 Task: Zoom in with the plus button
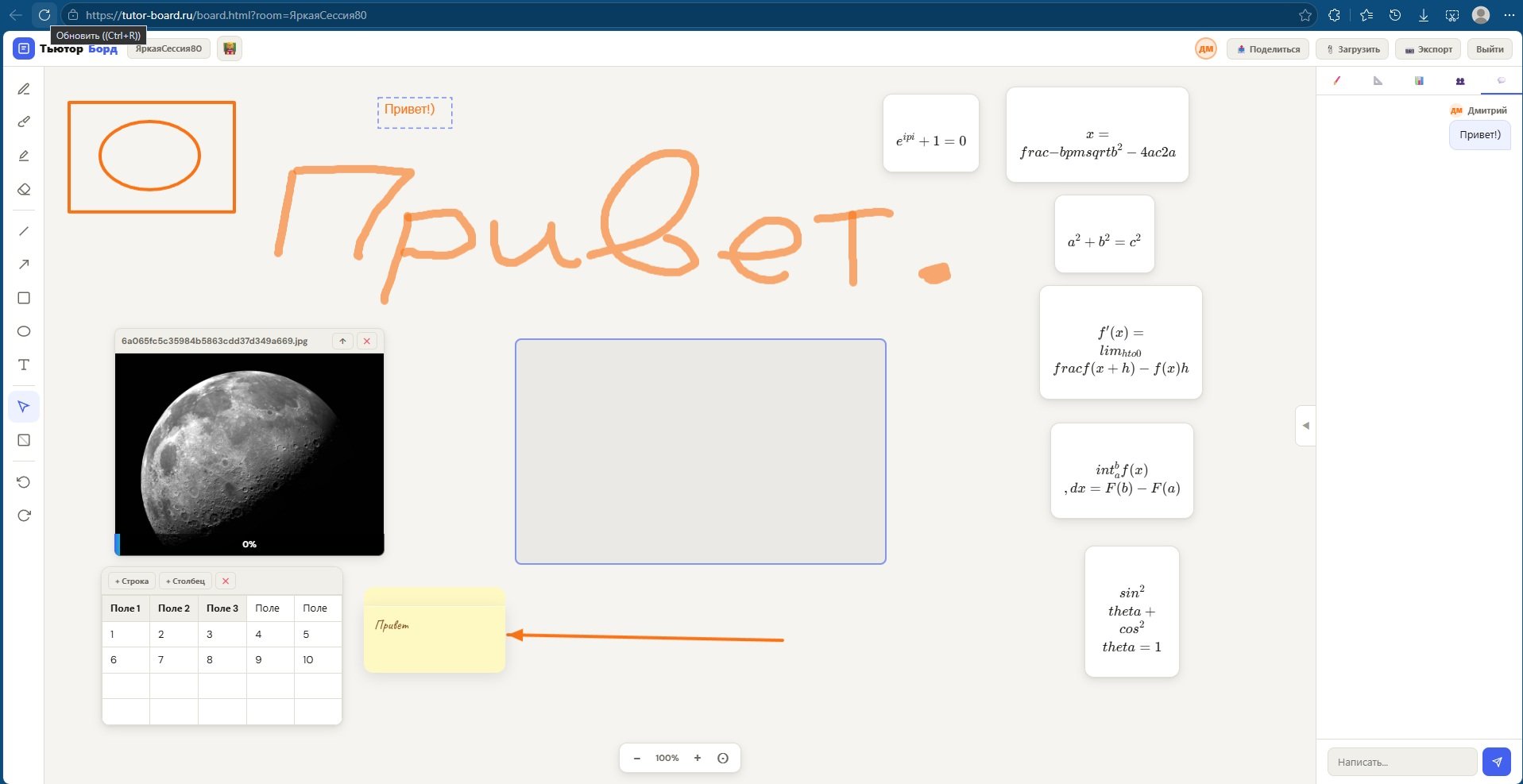click(x=698, y=758)
